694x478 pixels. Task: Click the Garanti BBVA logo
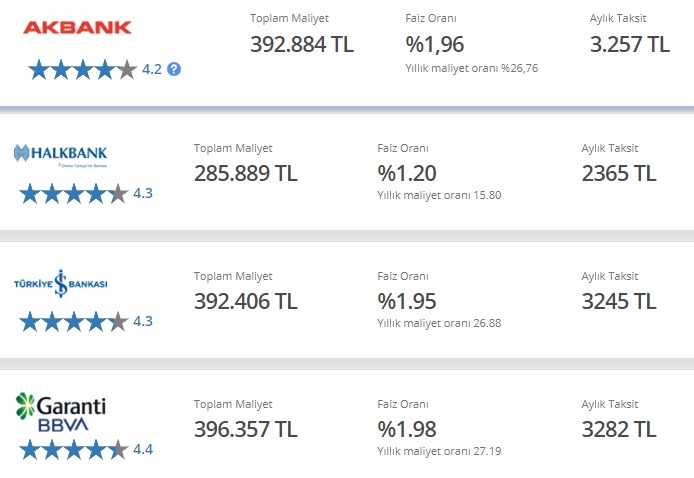[x=61, y=412]
